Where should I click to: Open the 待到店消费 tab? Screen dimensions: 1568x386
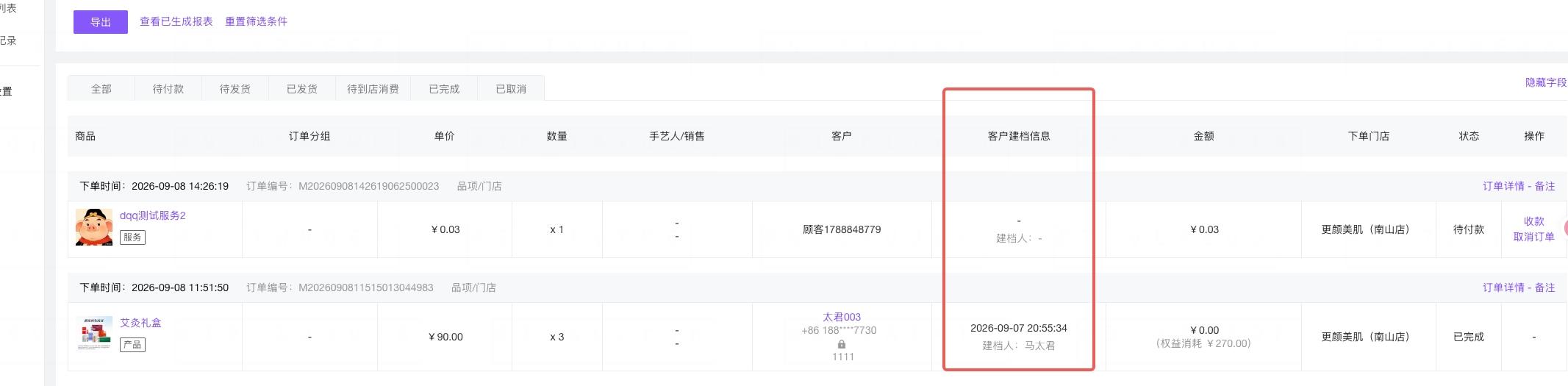373,89
